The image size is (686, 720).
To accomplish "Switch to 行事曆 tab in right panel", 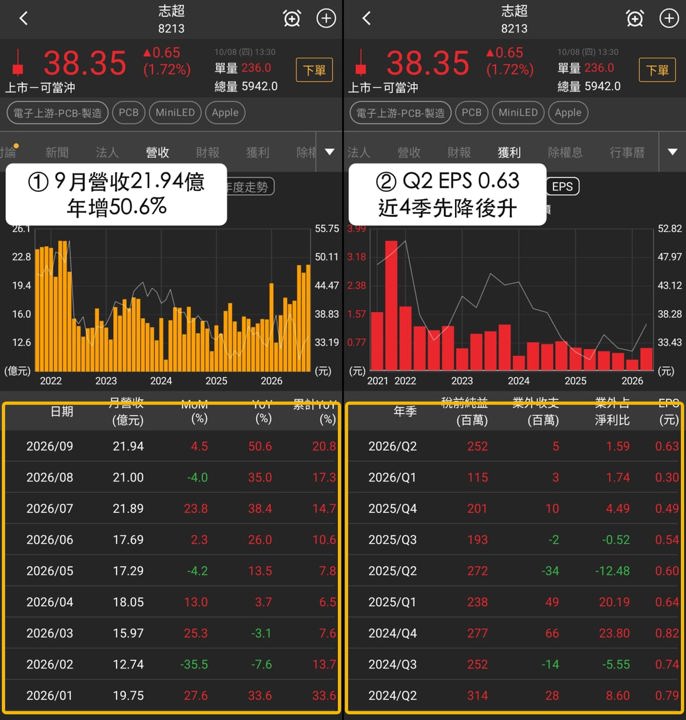I will (627, 152).
